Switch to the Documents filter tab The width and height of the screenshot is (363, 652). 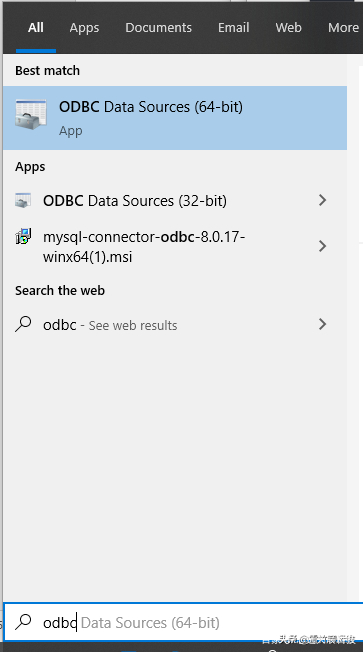click(158, 27)
